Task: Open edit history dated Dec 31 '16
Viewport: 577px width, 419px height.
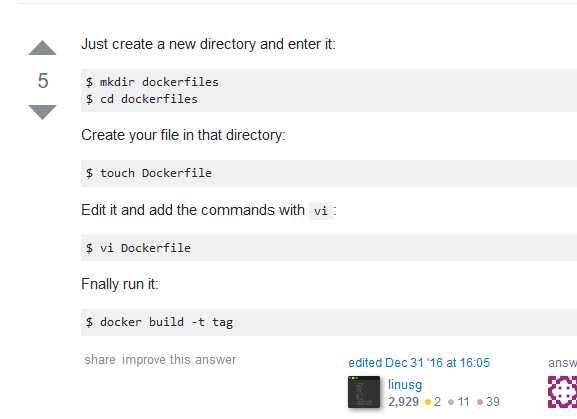Action: pyautogui.click(x=419, y=363)
